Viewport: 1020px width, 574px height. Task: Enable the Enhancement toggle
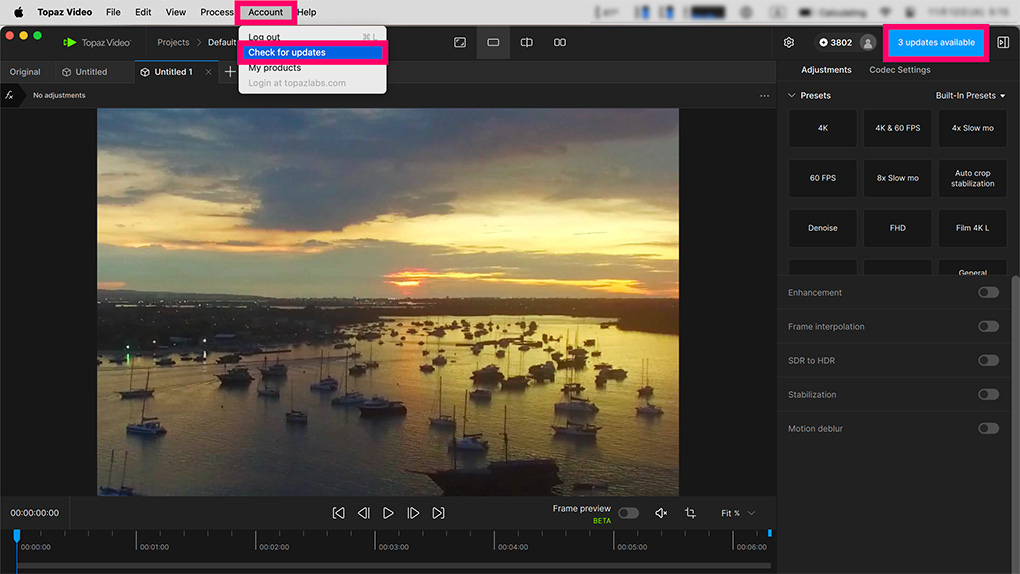(988, 293)
